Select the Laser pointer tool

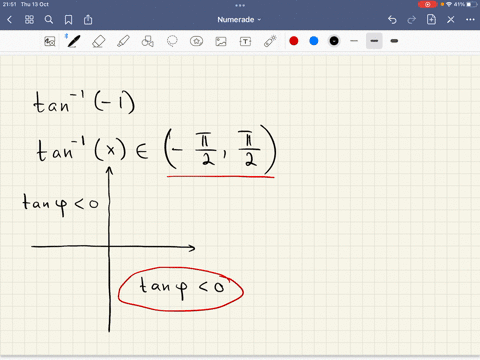click(270, 41)
